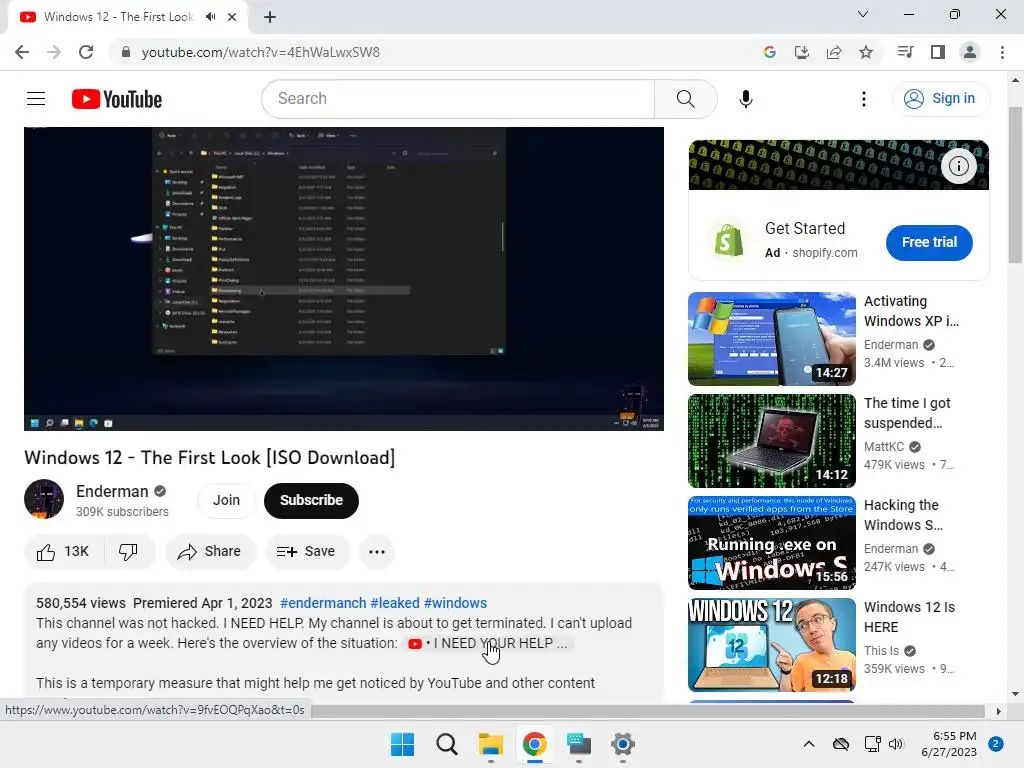Toggle Chrome side panel
1024x768 pixels.
click(937, 52)
